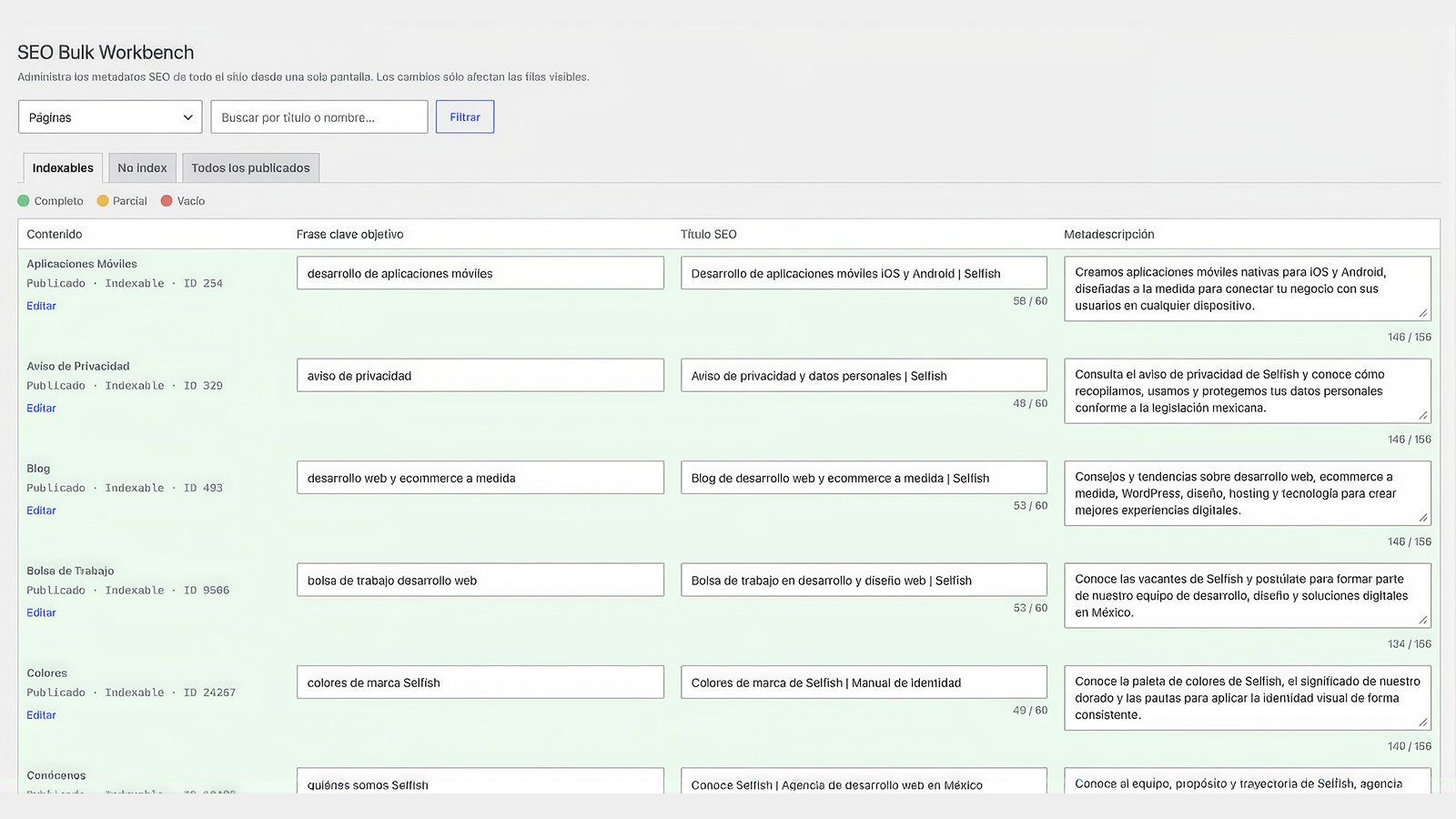The image size is (1456, 819).
Task: Click the Contenido column header
Action: (x=55, y=234)
